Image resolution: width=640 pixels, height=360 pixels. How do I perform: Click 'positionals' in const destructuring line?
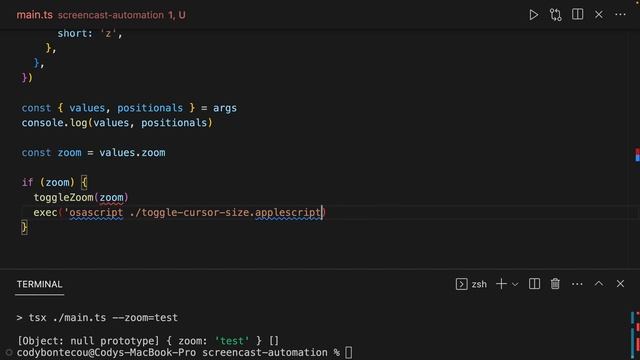pos(150,108)
